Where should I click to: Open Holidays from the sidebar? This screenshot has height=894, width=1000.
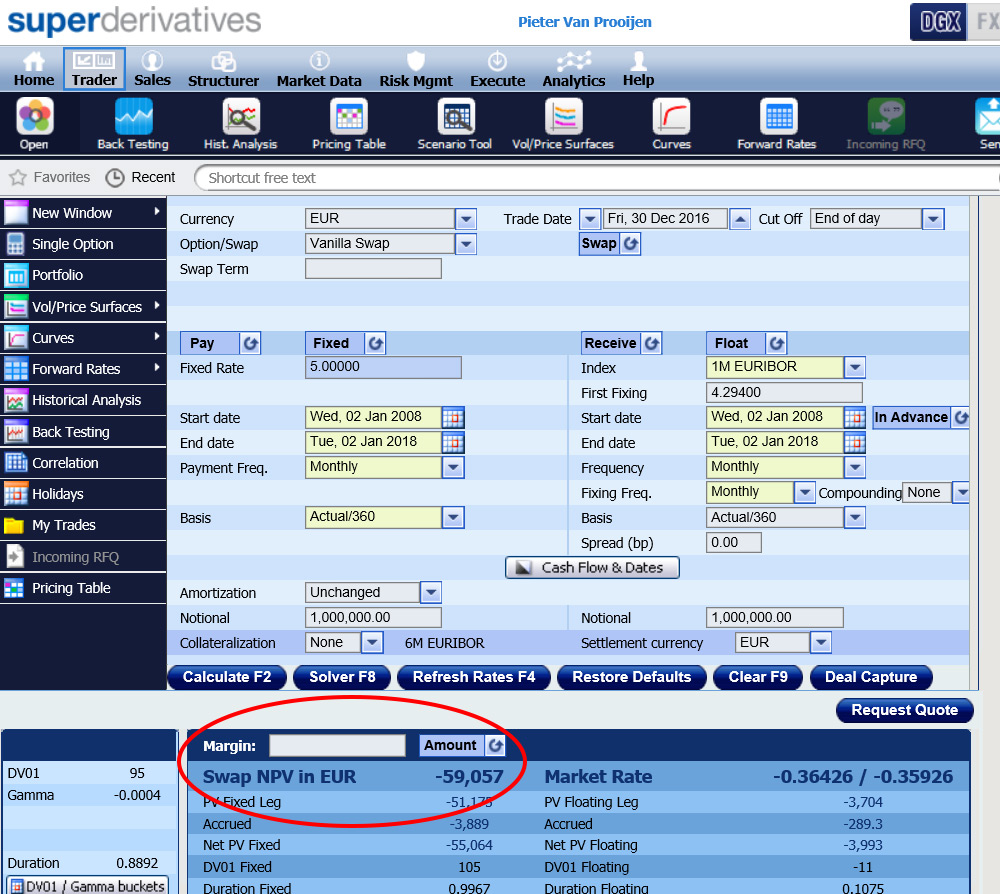coord(83,494)
